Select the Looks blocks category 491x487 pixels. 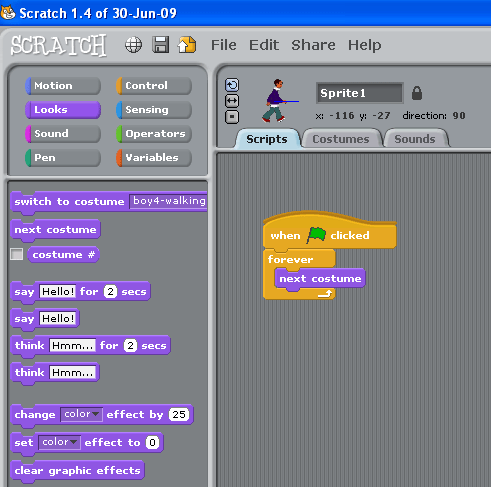tap(63, 110)
